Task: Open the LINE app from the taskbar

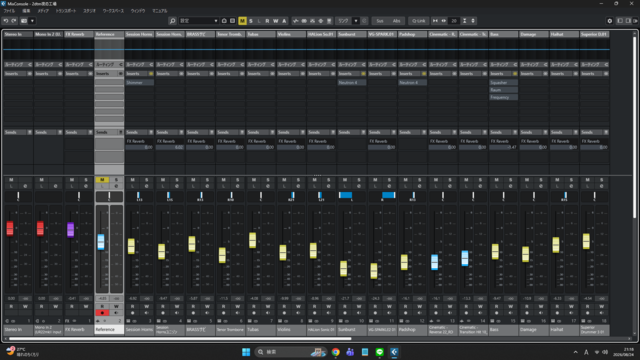Action: (x=380, y=352)
